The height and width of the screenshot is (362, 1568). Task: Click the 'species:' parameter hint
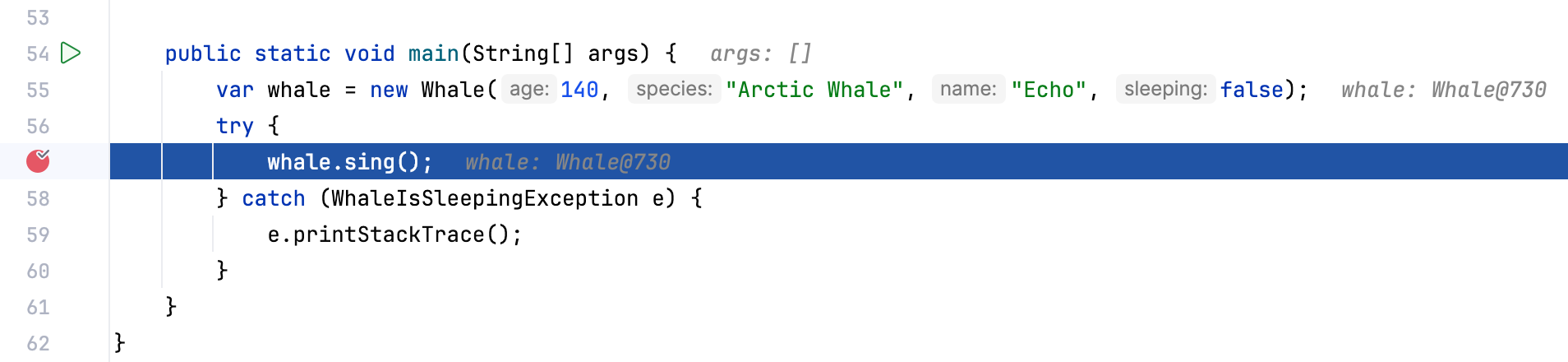[674, 89]
